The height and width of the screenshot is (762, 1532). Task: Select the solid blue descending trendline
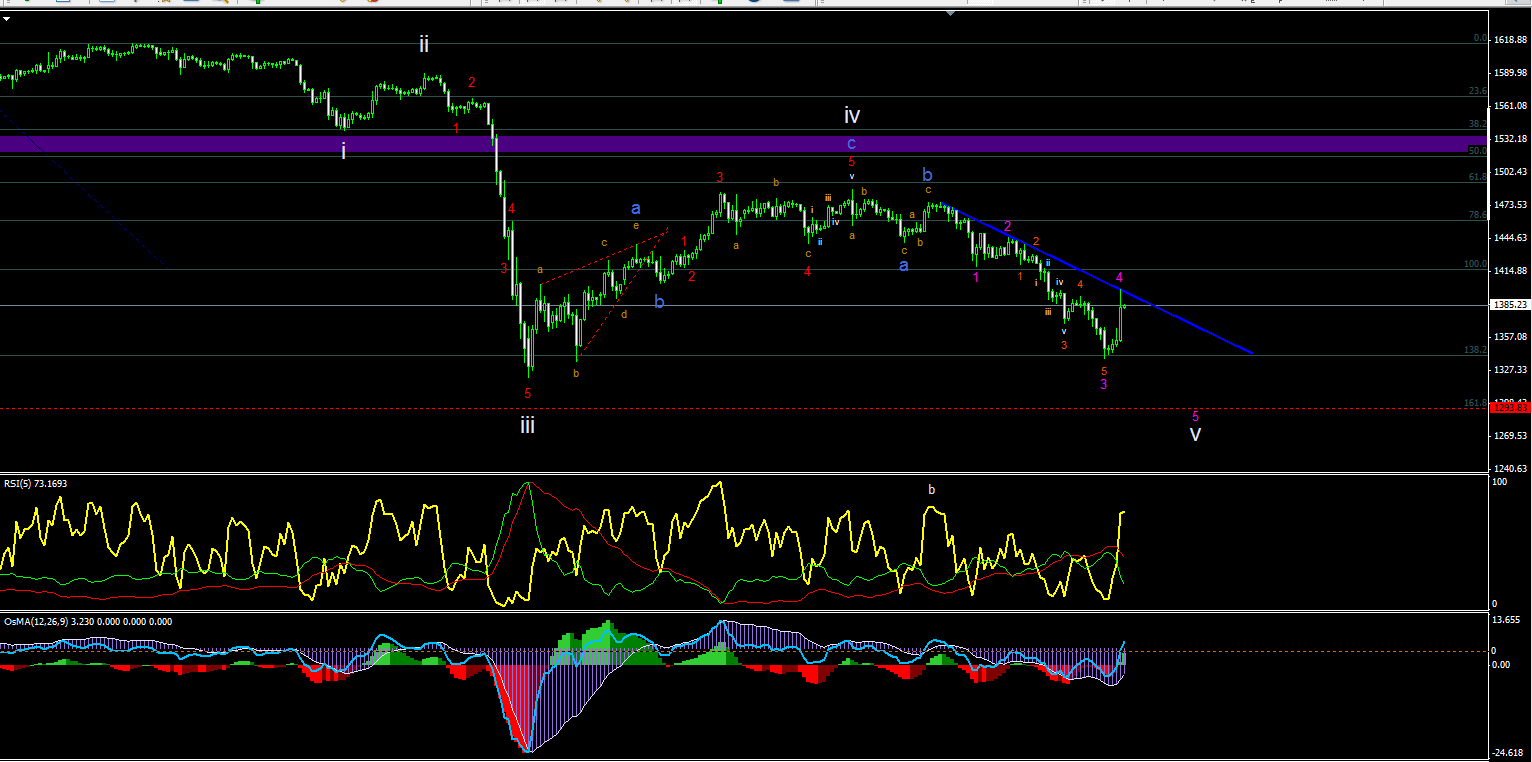(1096, 279)
